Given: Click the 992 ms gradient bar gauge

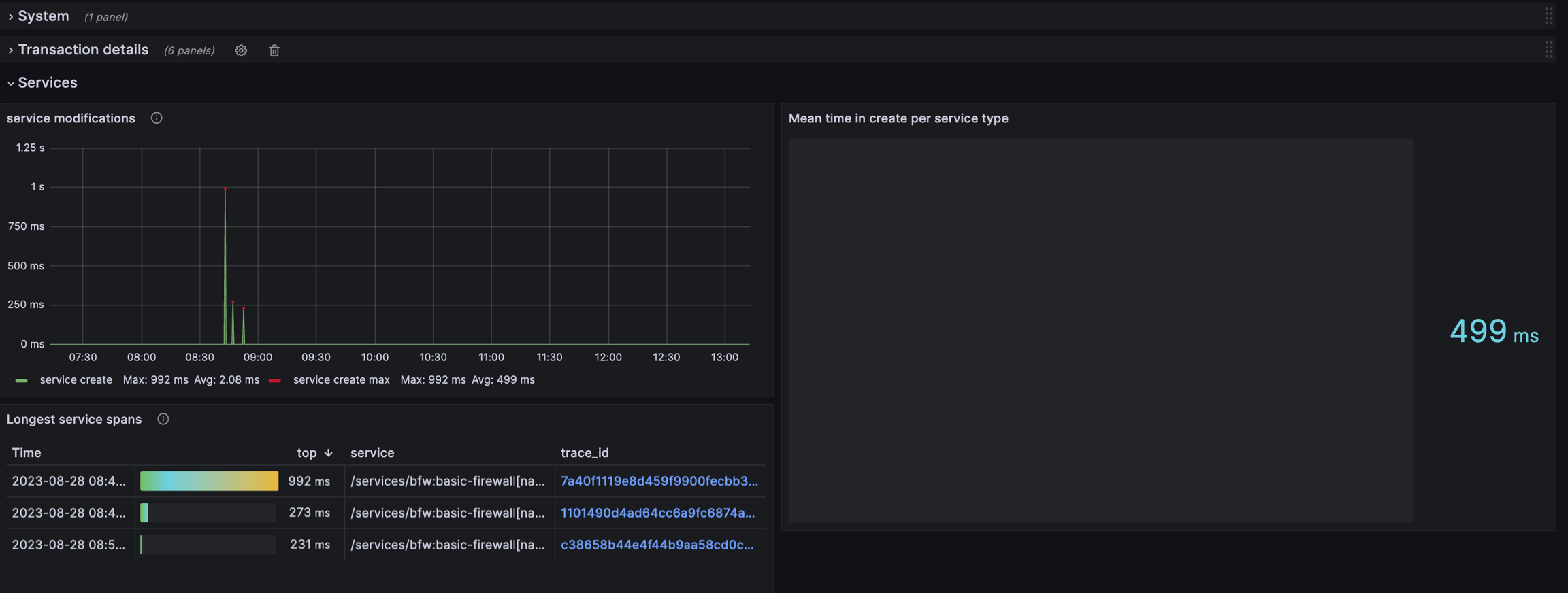Looking at the screenshot, I should pos(209,481).
